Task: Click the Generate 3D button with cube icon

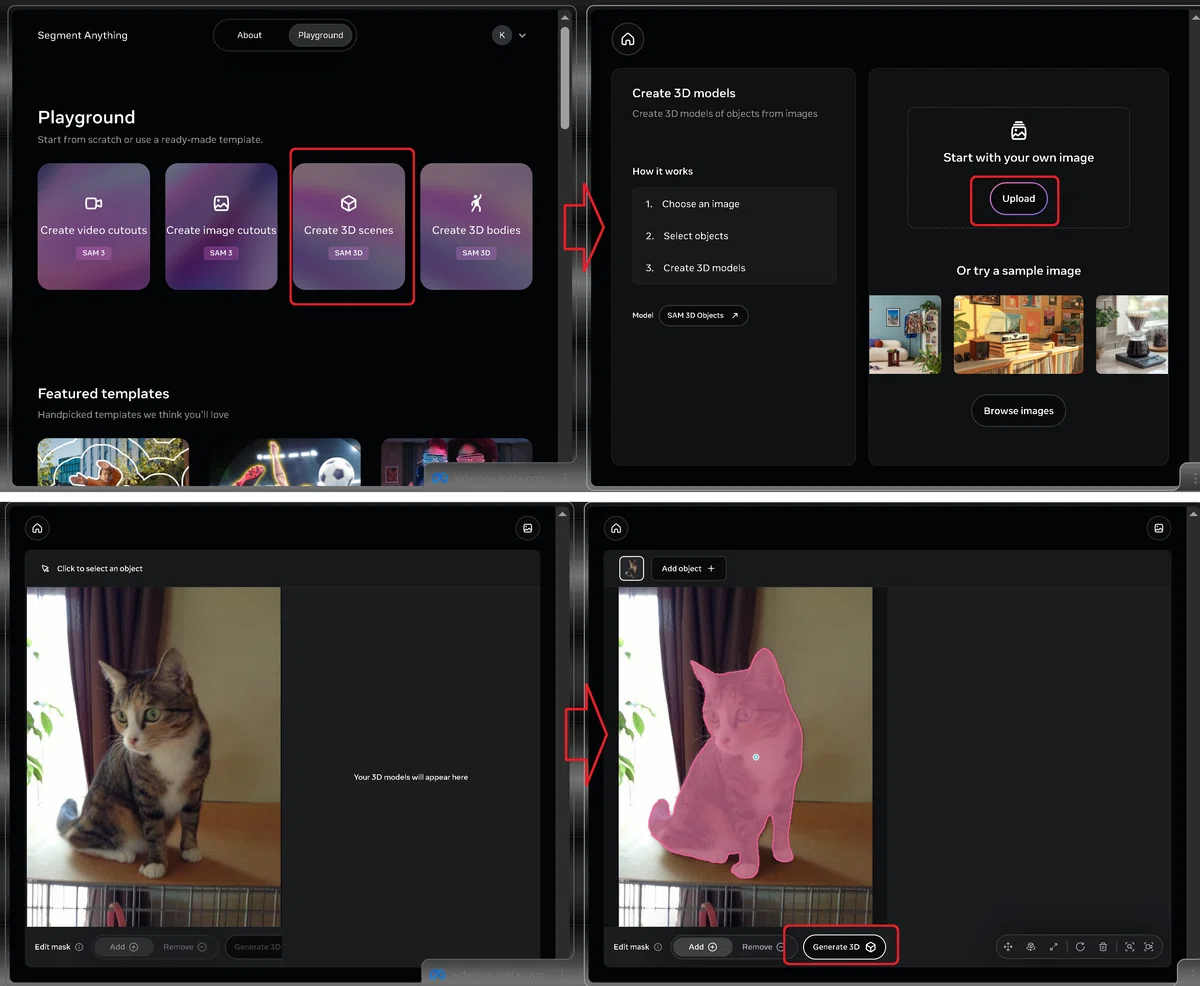Action: click(844, 947)
